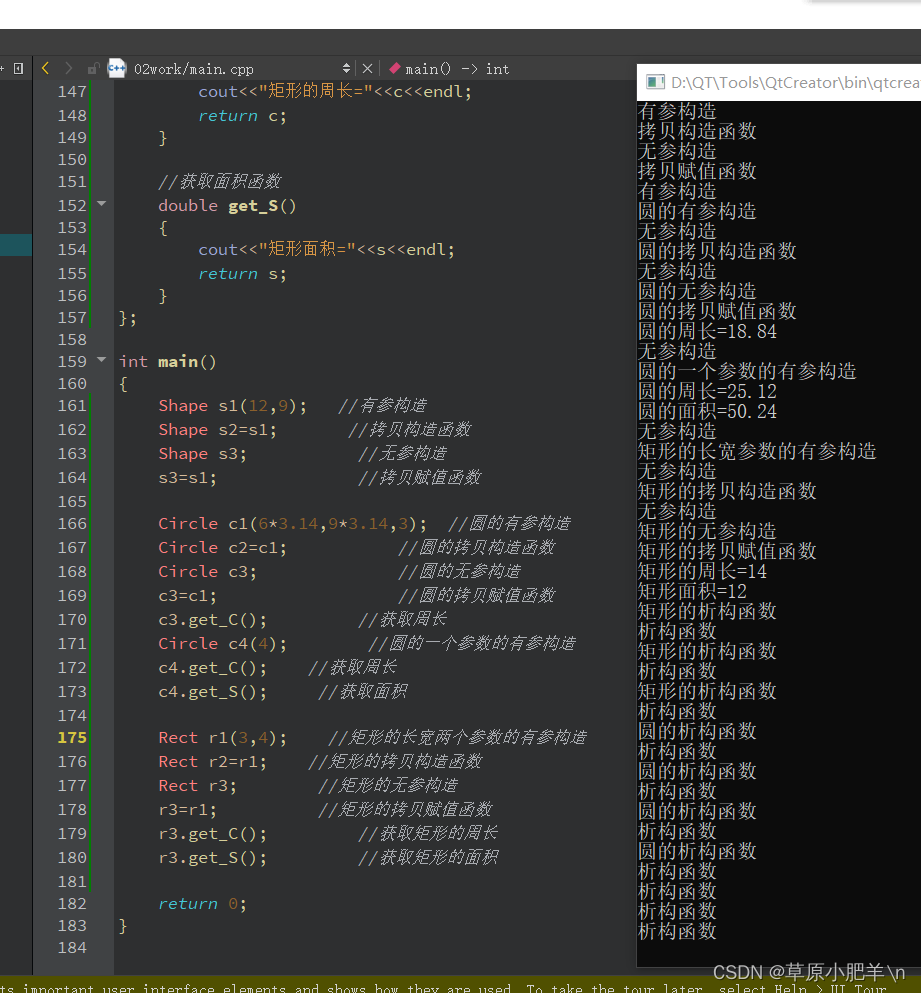The width and height of the screenshot is (921, 993).
Task: Click the split panel icon in toolbar
Action: click(18, 68)
